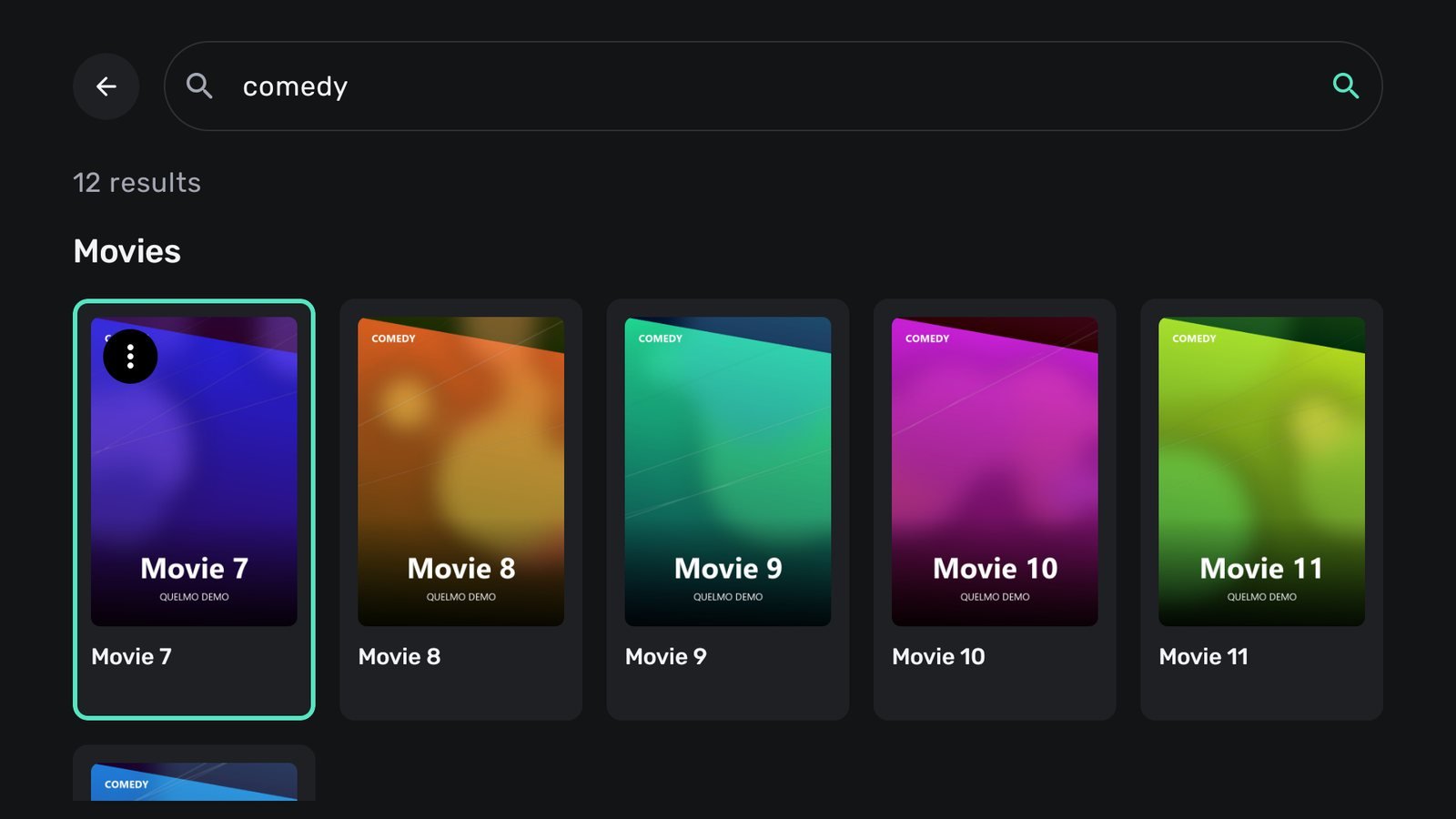1456x819 pixels.
Task: Click the back arrow button
Action: 106,86
